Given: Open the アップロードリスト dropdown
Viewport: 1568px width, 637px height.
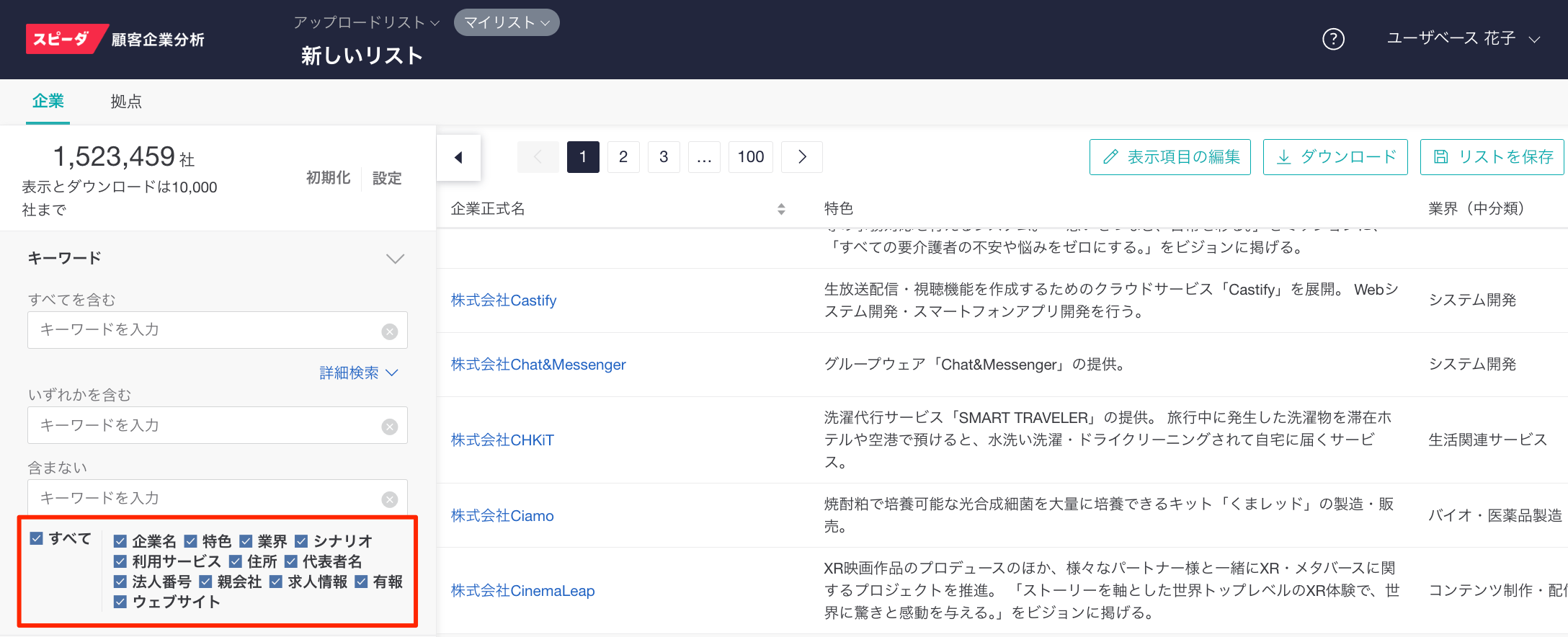Looking at the screenshot, I should point(366,22).
